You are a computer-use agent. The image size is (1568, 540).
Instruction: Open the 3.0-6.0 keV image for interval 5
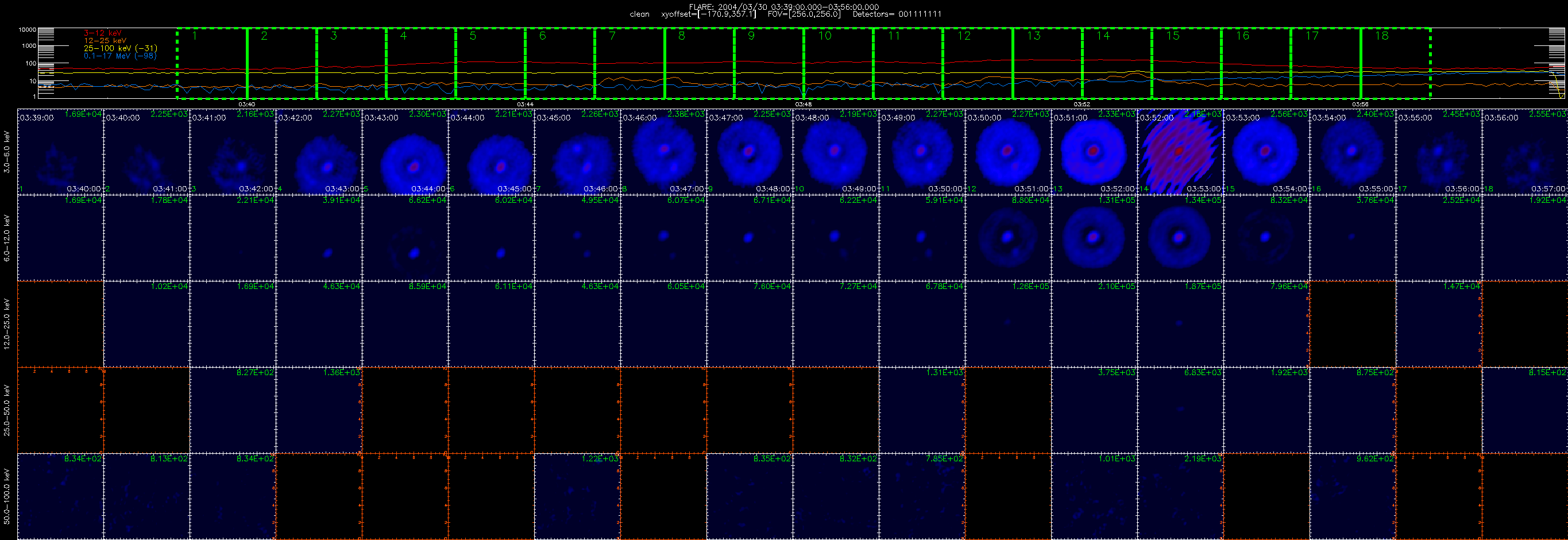click(405, 152)
